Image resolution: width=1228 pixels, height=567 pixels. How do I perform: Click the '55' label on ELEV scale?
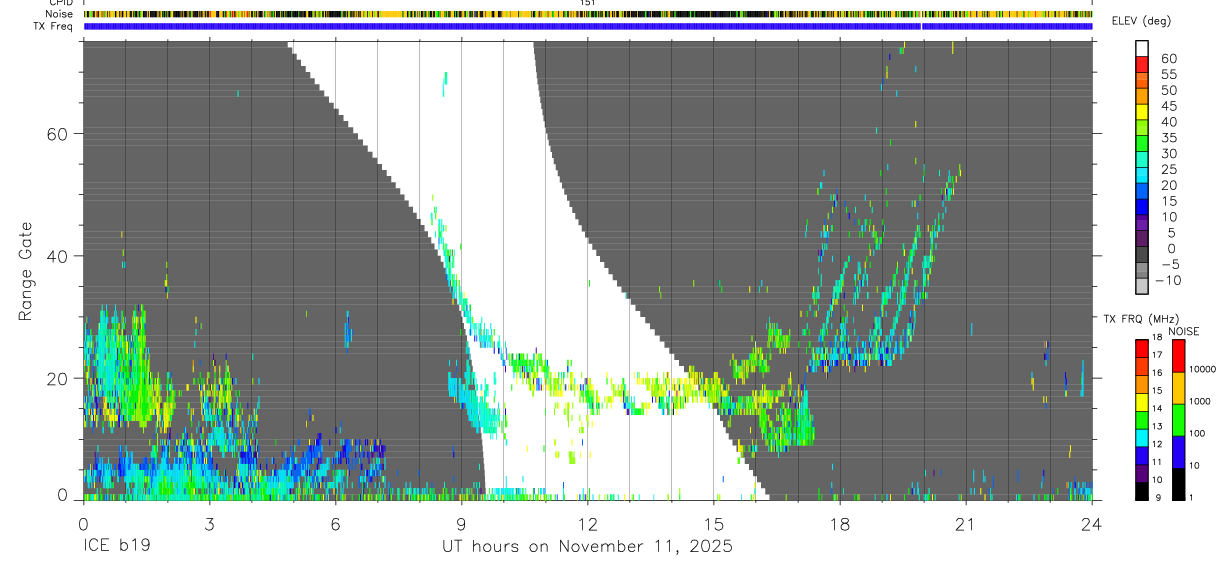[x=1168, y=74]
